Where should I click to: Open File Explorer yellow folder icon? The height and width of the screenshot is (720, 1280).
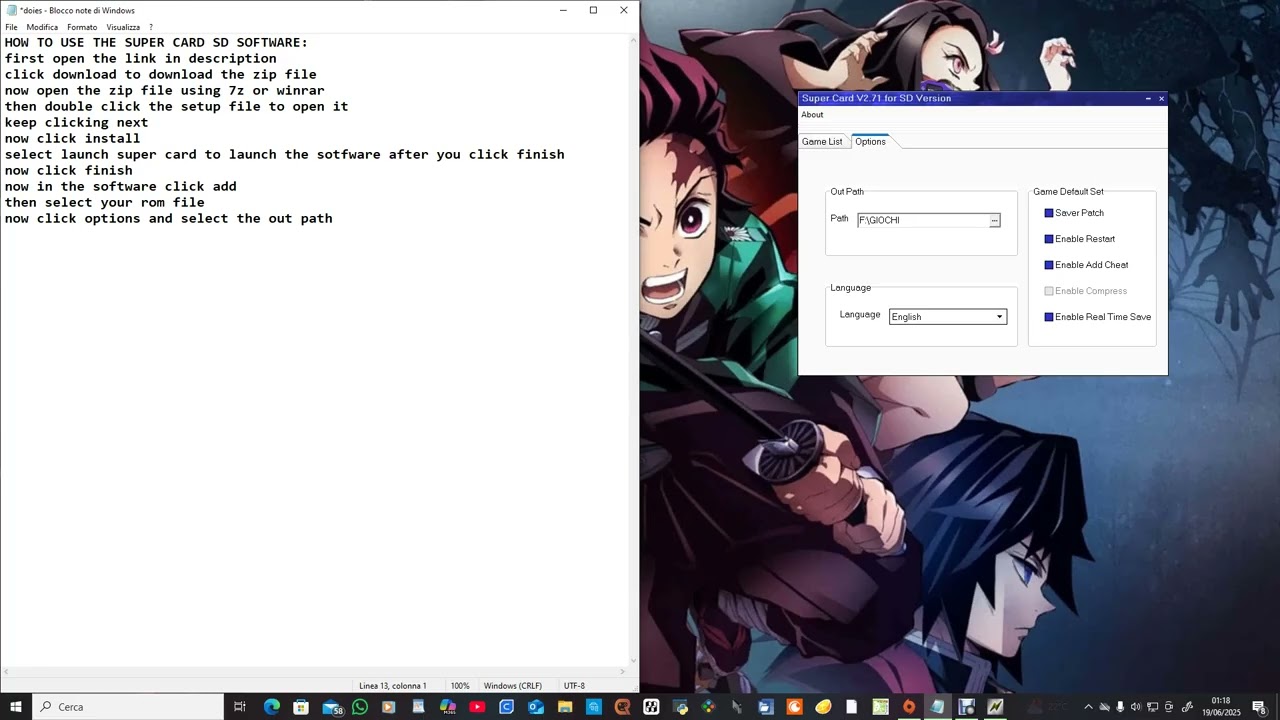tap(565, 707)
